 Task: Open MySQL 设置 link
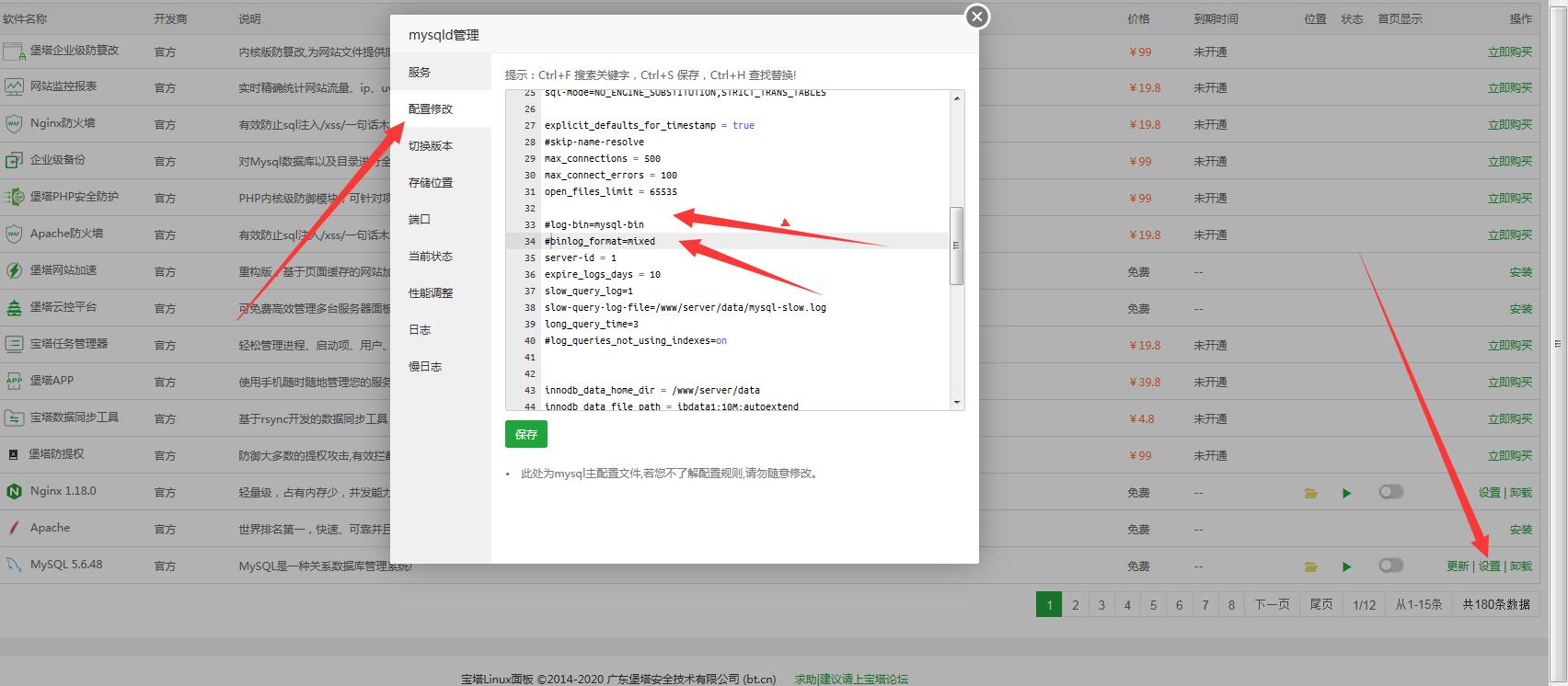[1489, 566]
